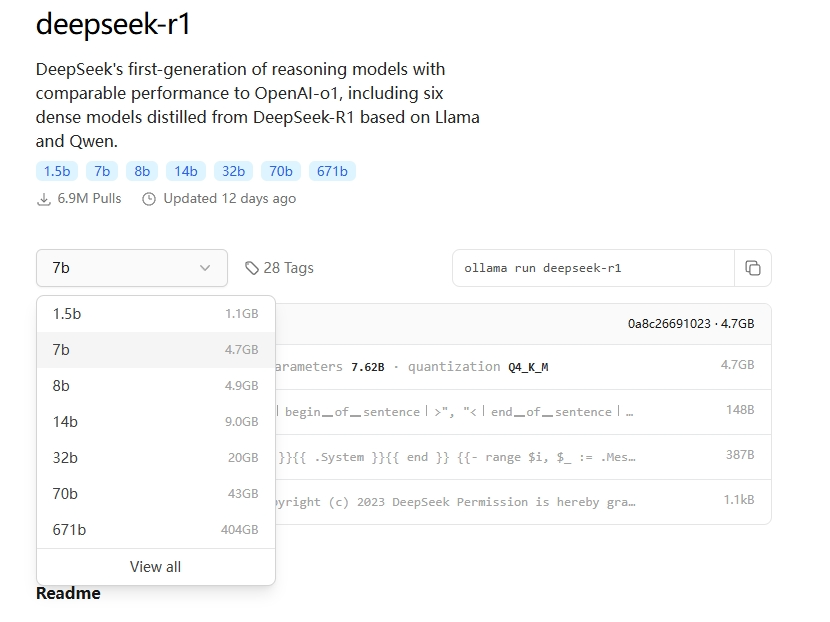Click the clock icon beside Updated
This screenshot has width=830, height=622.
(x=149, y=199)
